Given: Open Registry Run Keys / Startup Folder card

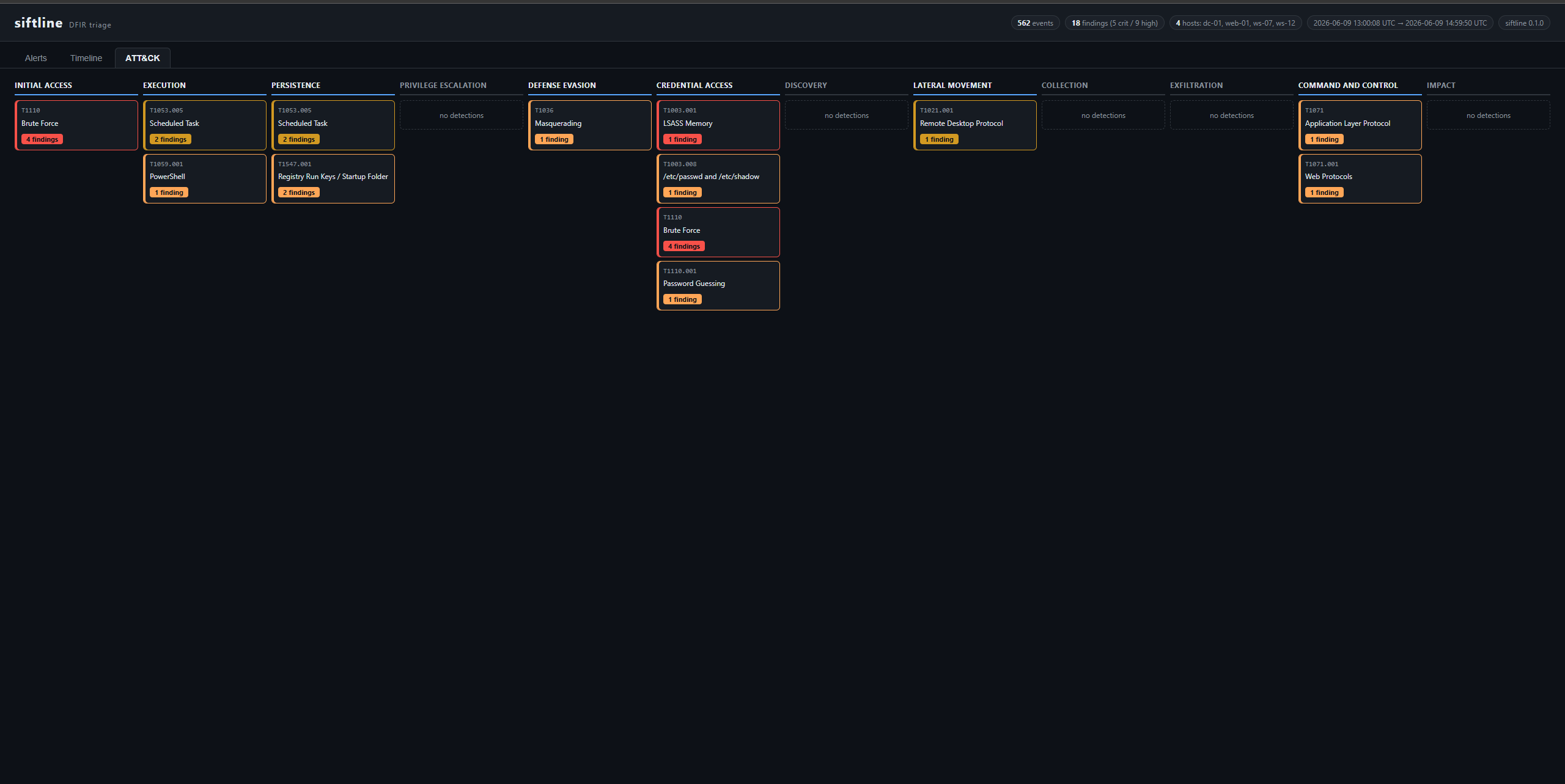Looking at the screenshot, I should pos(333,178).
